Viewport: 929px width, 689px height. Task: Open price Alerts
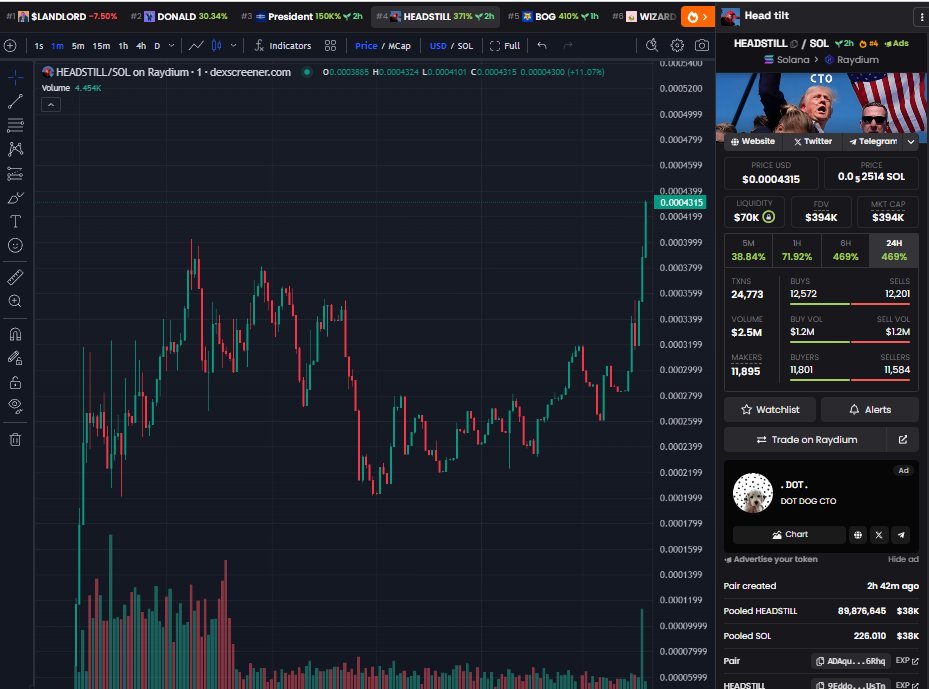coord(870,409)
